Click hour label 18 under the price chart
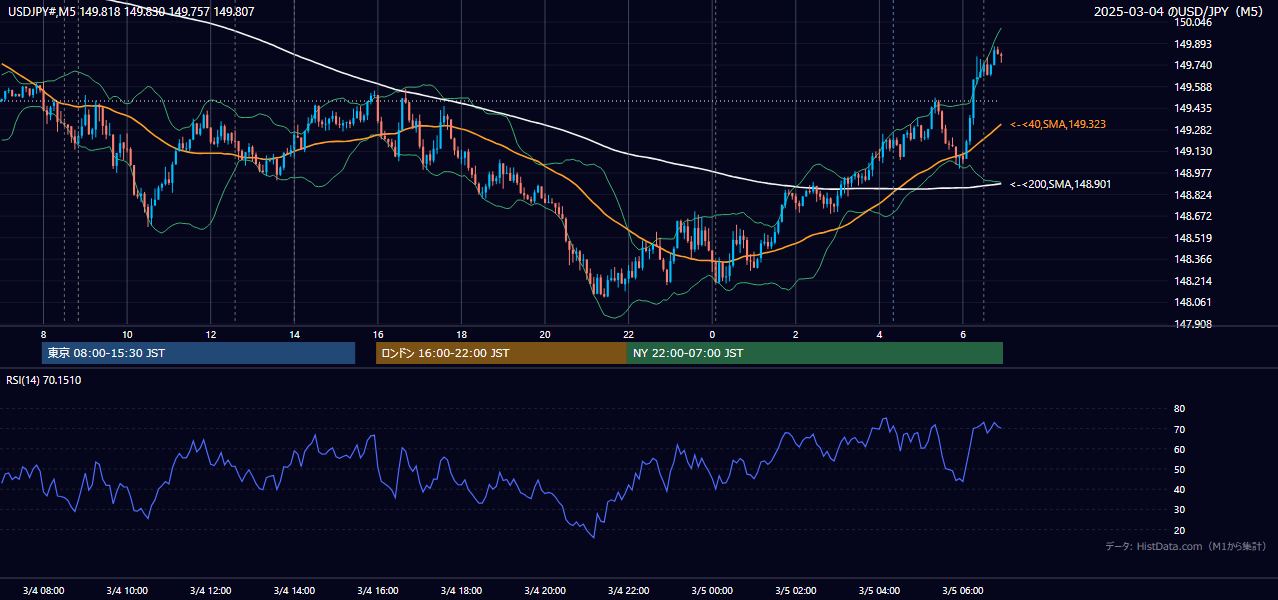 [x=461, y=334]
